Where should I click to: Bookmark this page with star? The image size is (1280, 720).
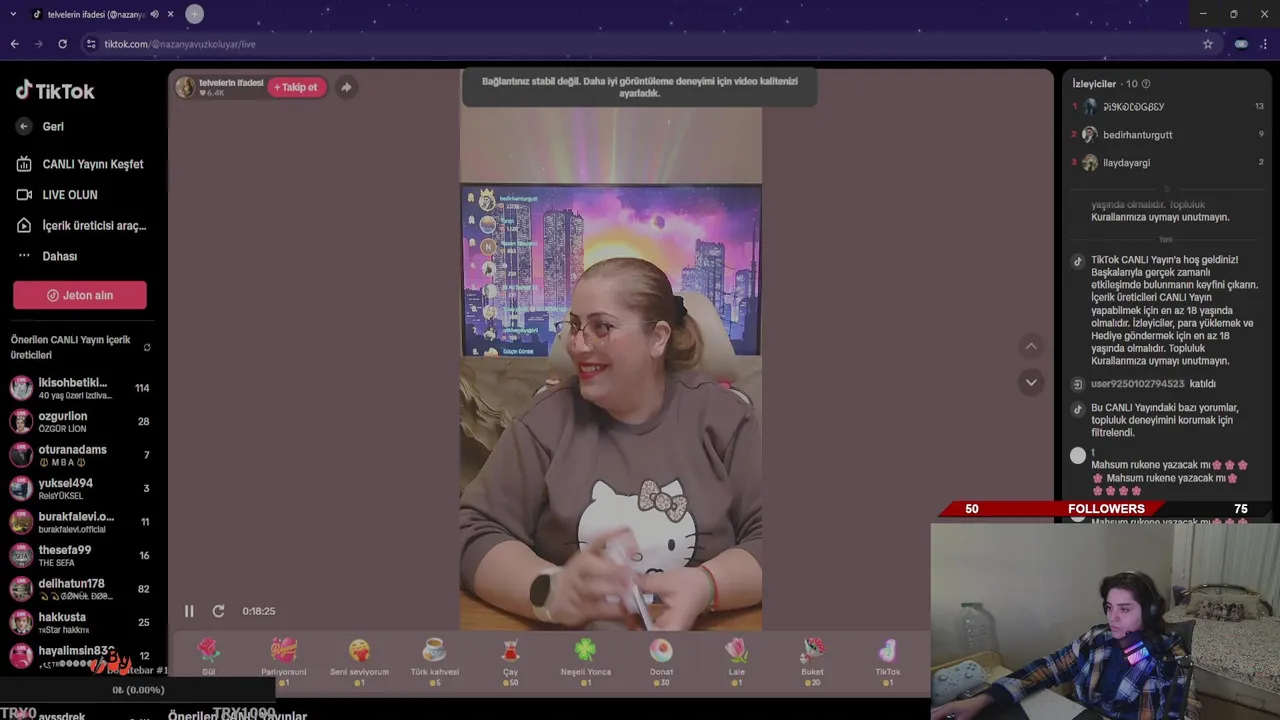coord(1208,44)
